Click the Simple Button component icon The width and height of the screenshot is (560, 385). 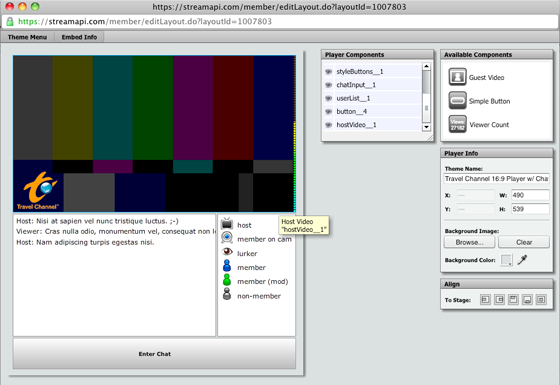pyautogui.click(x=457, y=101)
